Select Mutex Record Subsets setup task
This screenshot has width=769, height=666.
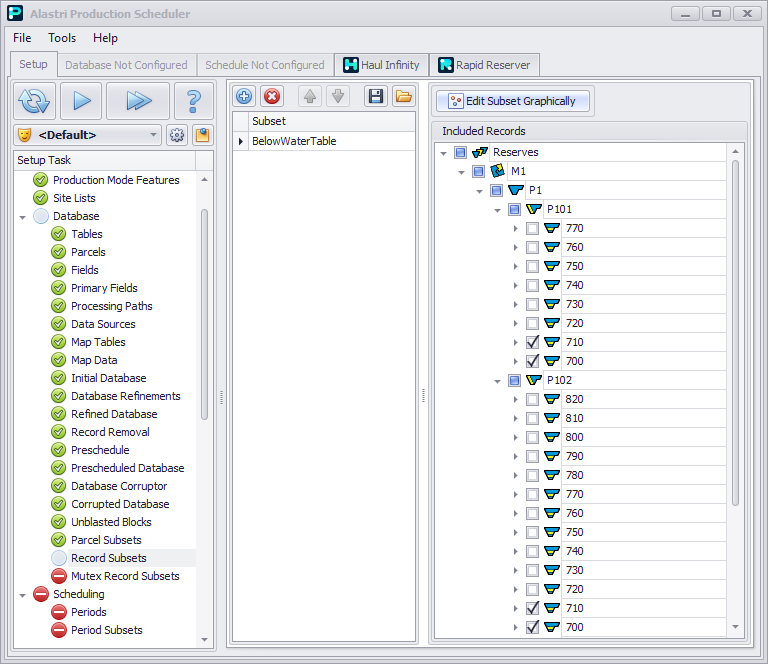125,577
